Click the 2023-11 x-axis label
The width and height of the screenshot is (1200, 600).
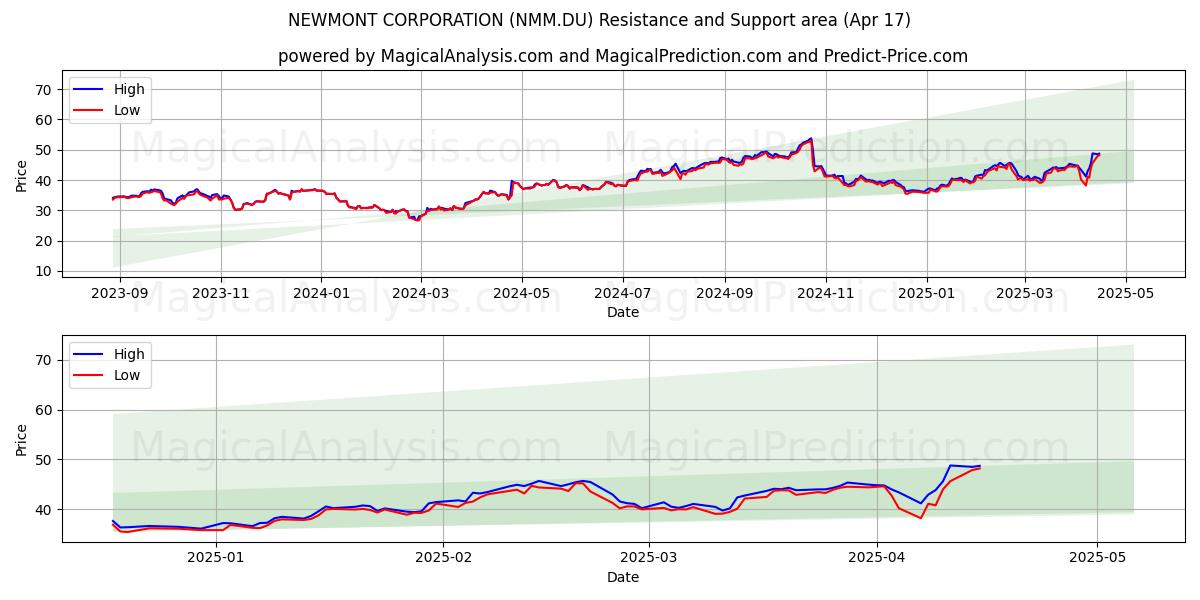[x=220, y=295]
